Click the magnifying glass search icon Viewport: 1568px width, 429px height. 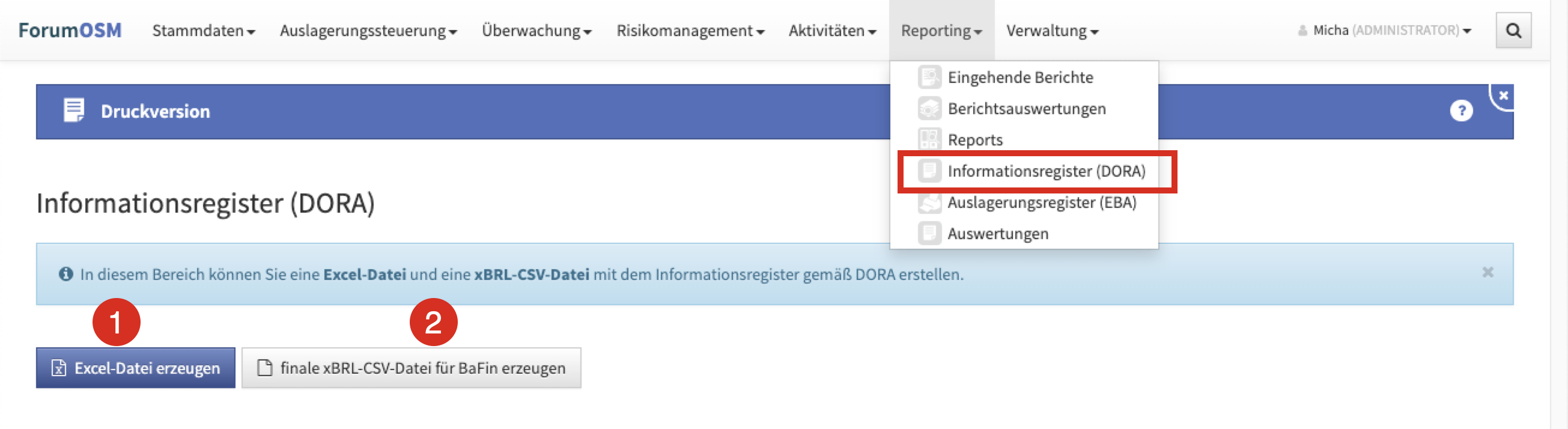(1513, 31)
